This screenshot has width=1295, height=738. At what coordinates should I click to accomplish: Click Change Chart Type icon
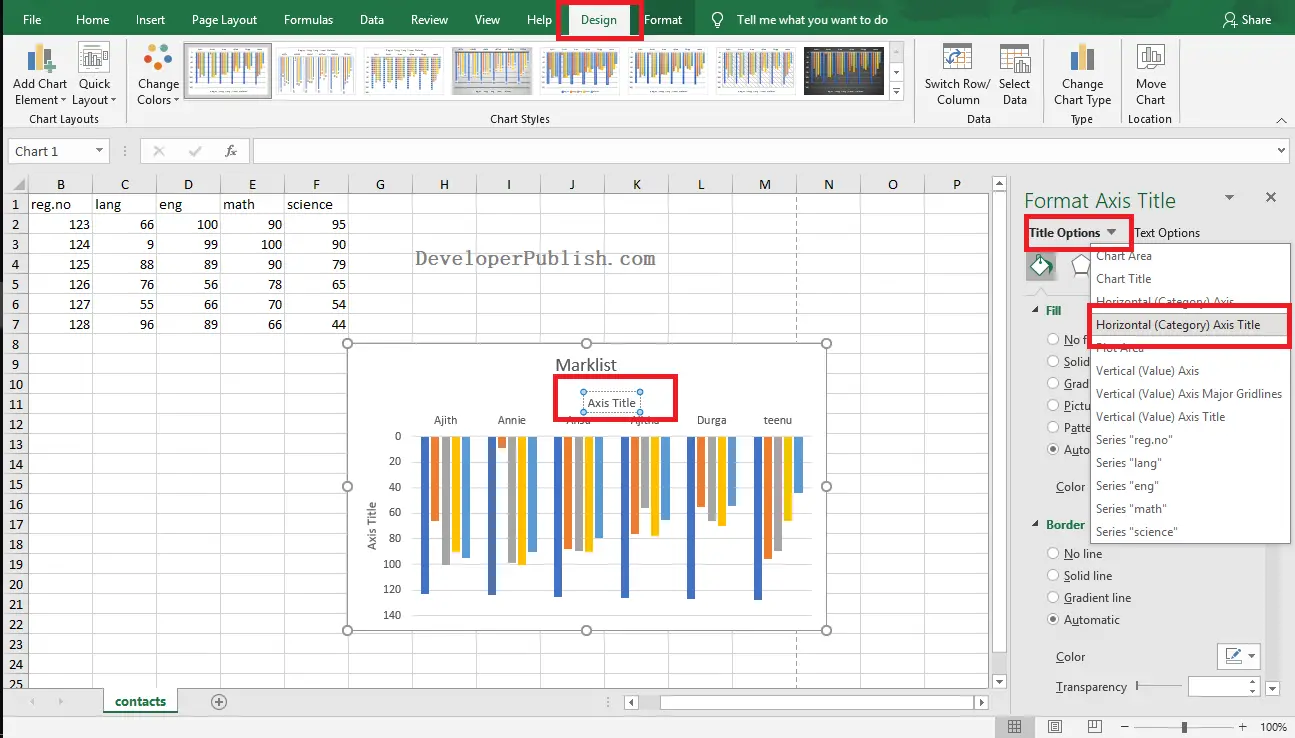pyautogui.click(x=1082, y=58)
